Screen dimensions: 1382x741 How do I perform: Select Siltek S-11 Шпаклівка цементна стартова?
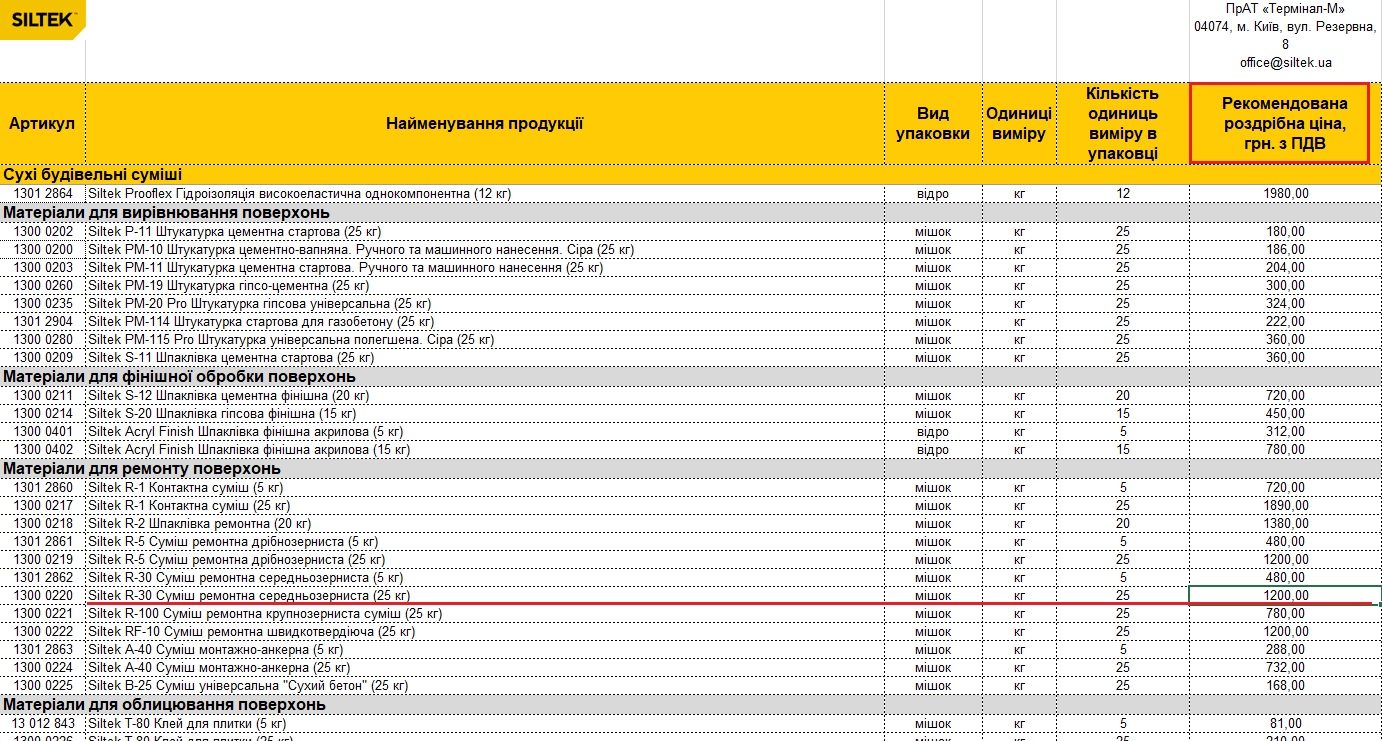click(x=485, y=357)
